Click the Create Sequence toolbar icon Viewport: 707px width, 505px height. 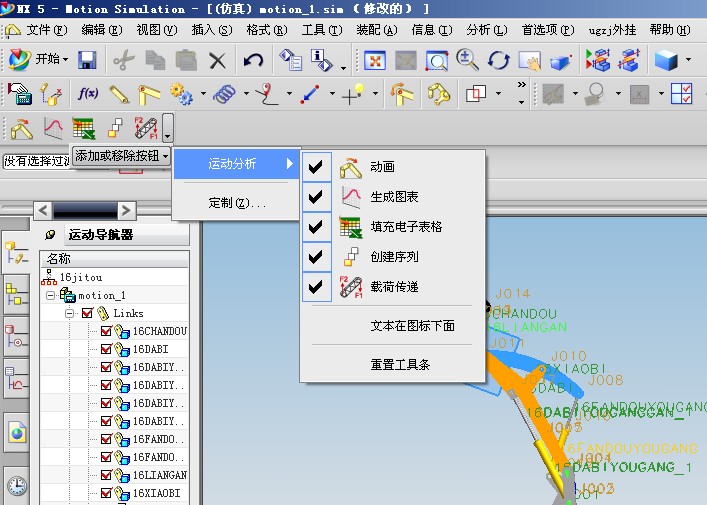coord(115,129)
